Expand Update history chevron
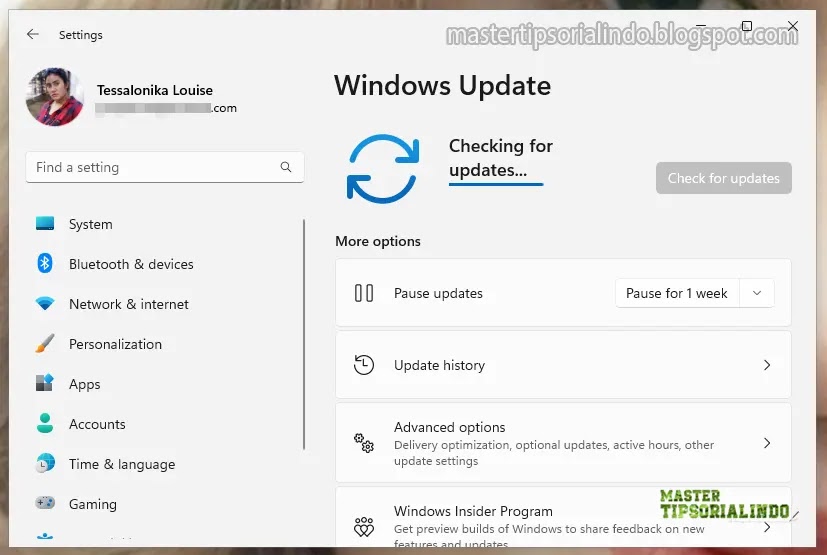 [767, 365]
